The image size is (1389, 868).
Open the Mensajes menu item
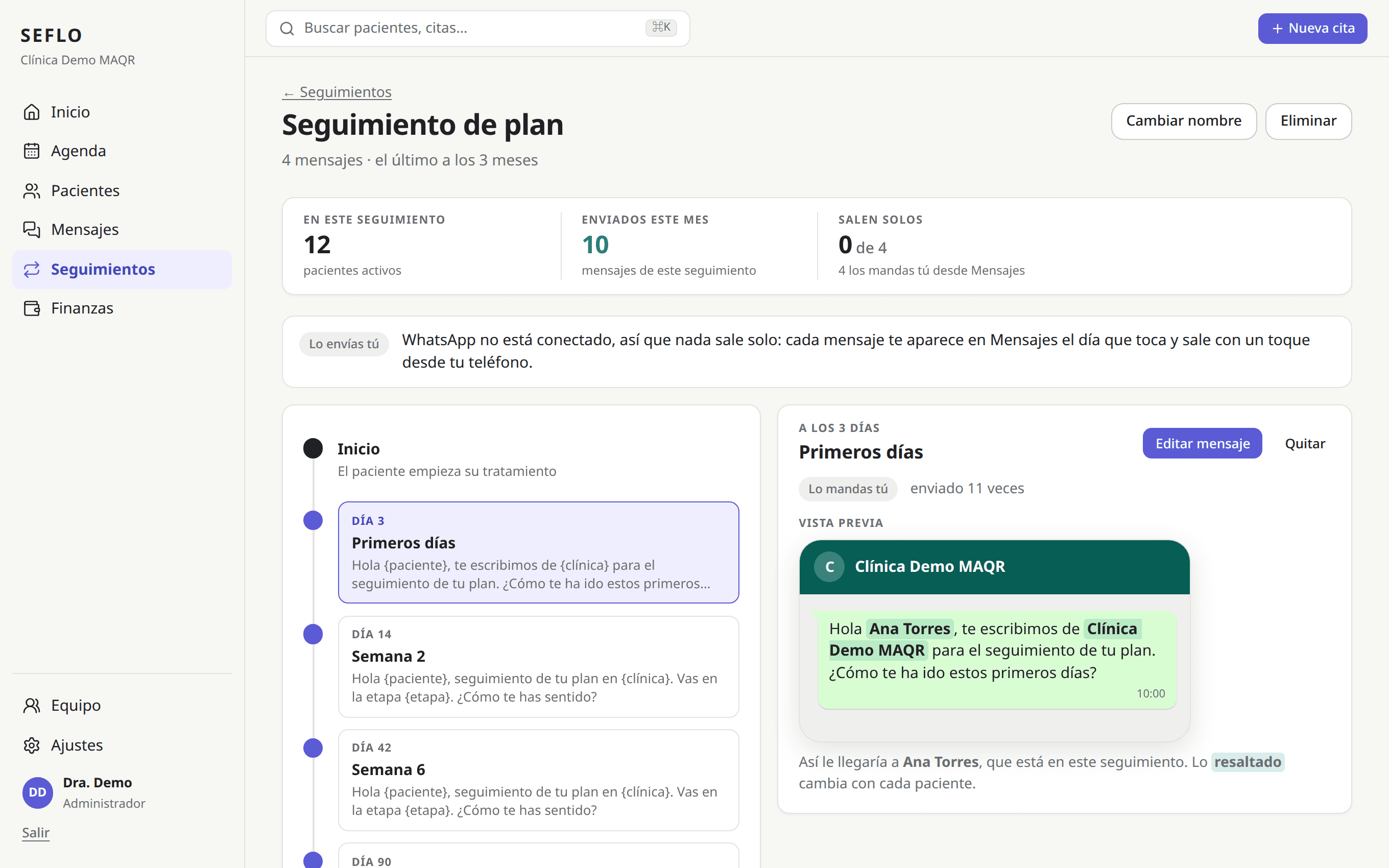(x=122, y=230)
